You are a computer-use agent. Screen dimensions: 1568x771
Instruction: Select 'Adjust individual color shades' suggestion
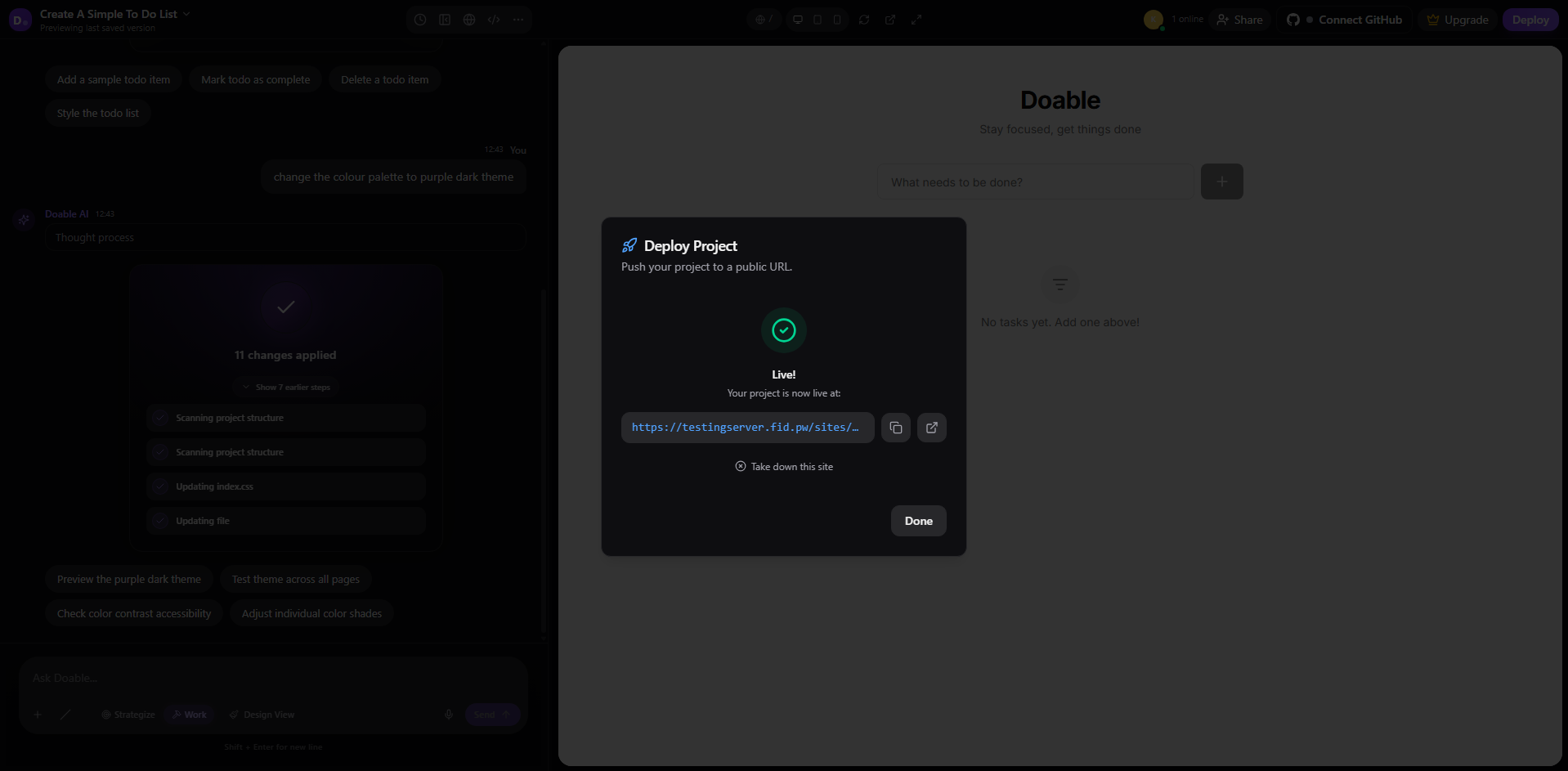311,613
